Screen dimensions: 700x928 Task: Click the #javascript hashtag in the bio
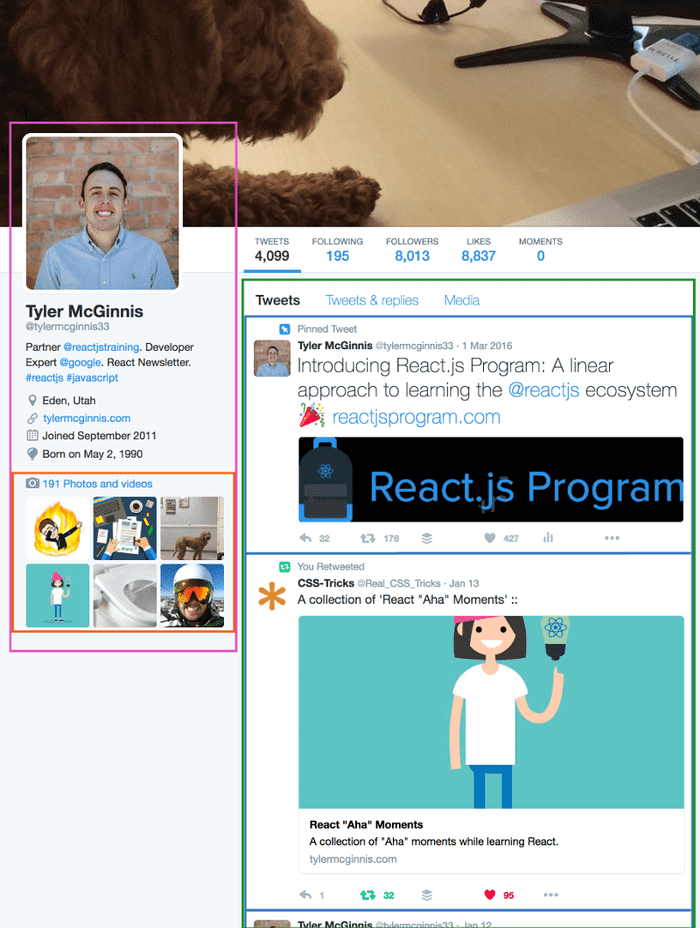(x=92, y=378)
